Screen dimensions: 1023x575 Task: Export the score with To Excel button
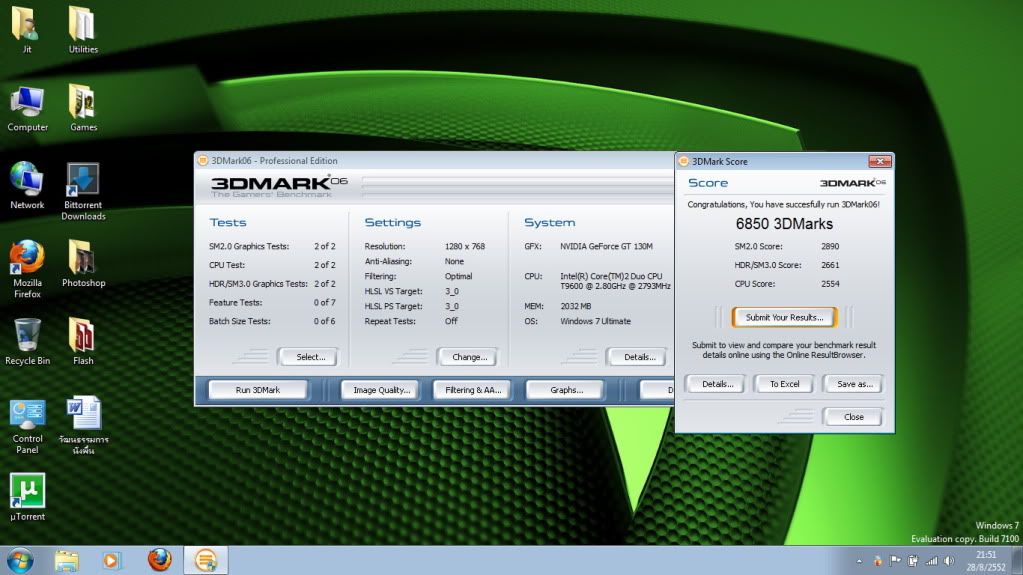pos(784,384)
